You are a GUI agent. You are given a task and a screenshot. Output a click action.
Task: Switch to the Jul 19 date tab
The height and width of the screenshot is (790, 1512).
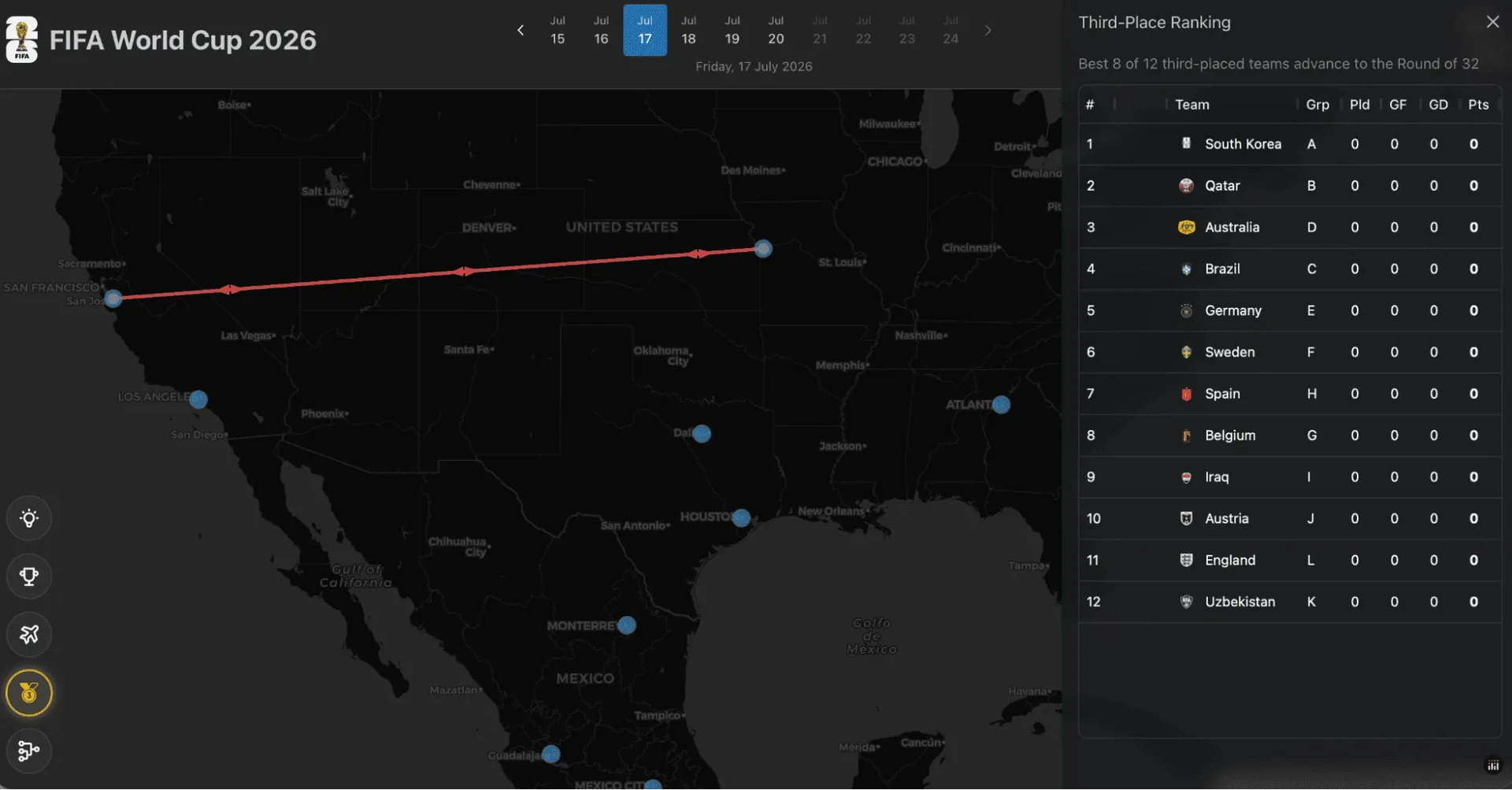[x=732, y=30]
